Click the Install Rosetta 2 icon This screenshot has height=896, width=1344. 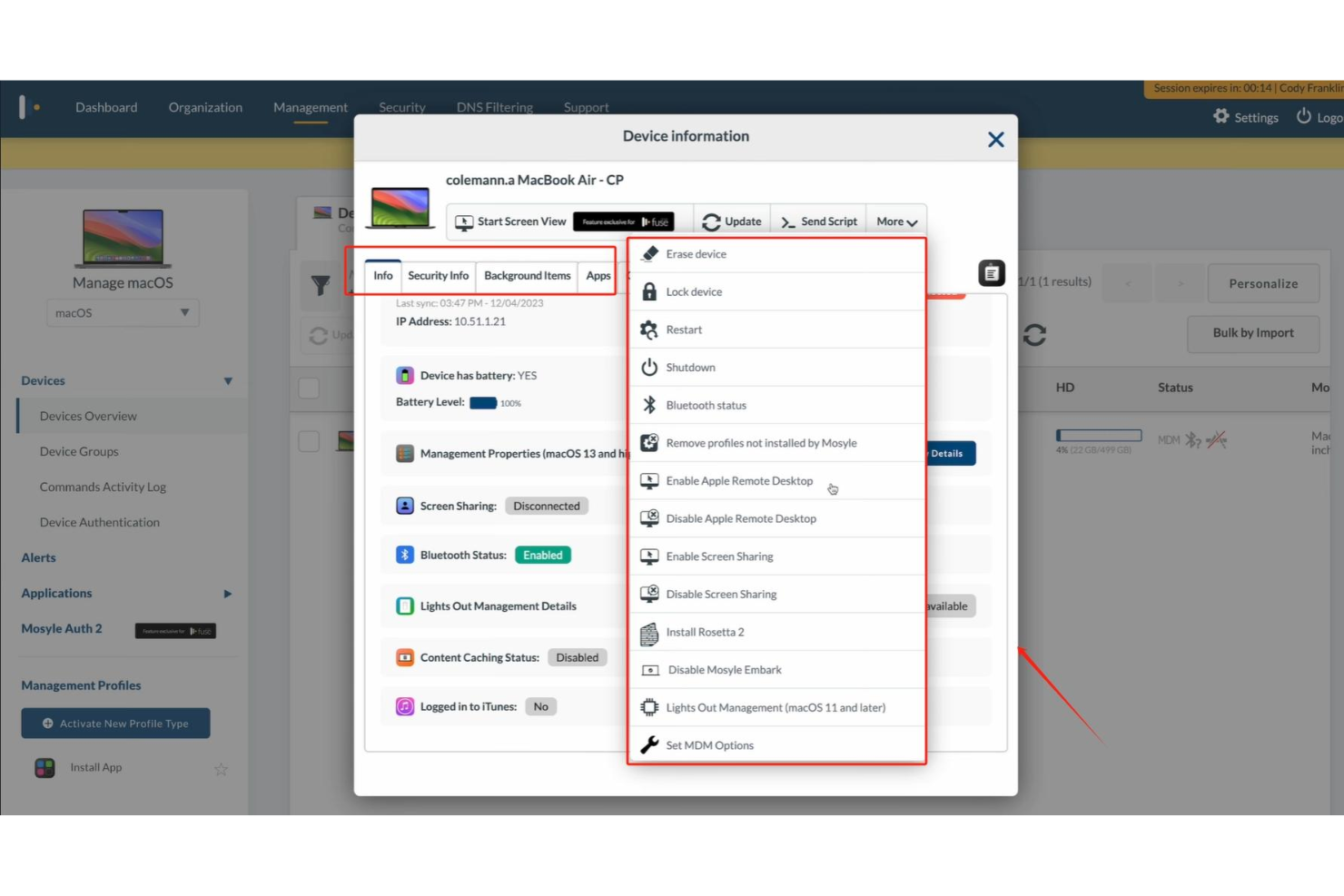click(x=649, y=633)
